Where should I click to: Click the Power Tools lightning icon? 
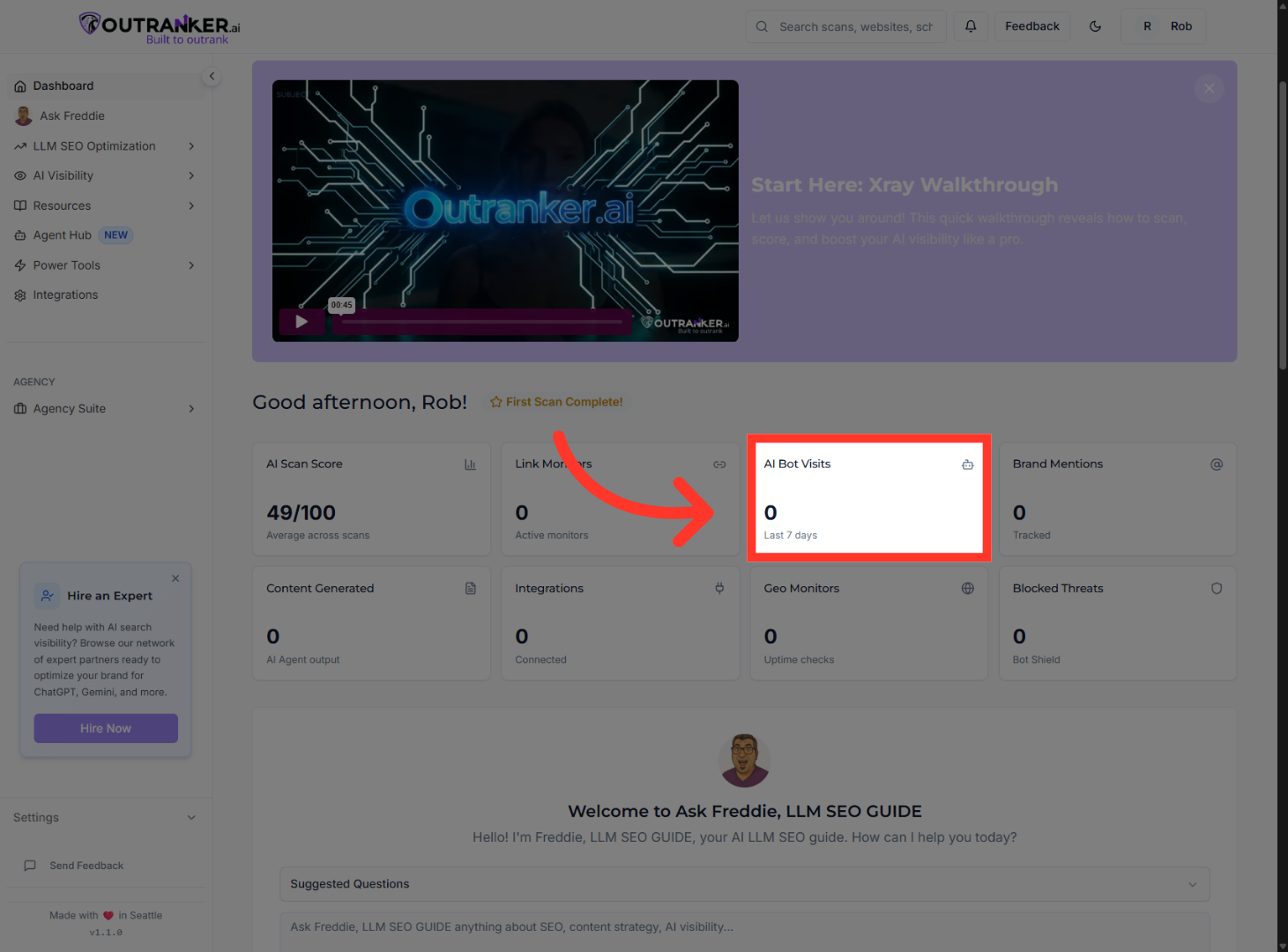[x=20, y=265]
